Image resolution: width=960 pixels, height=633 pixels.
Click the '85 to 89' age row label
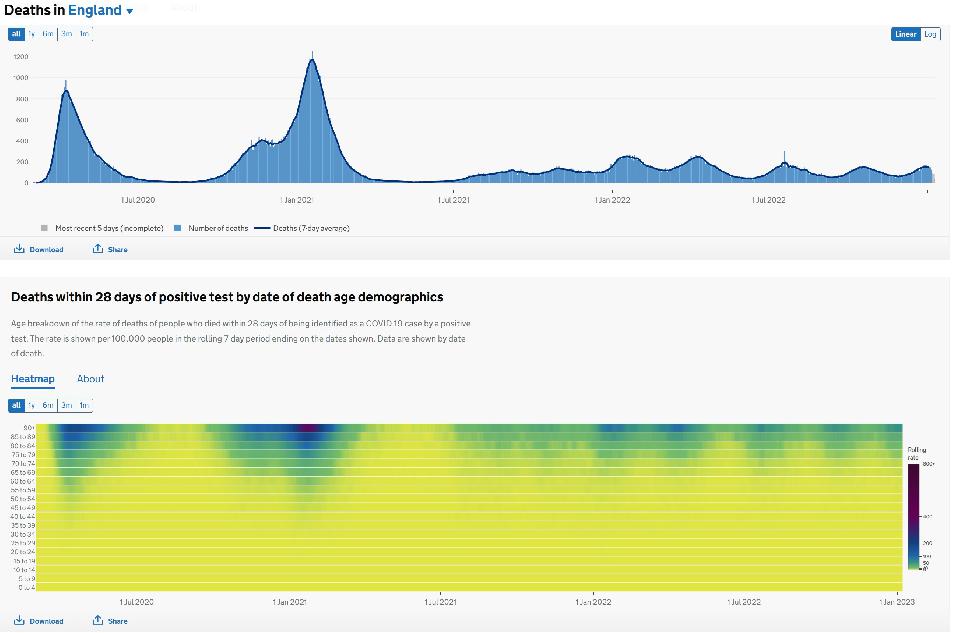23,436
